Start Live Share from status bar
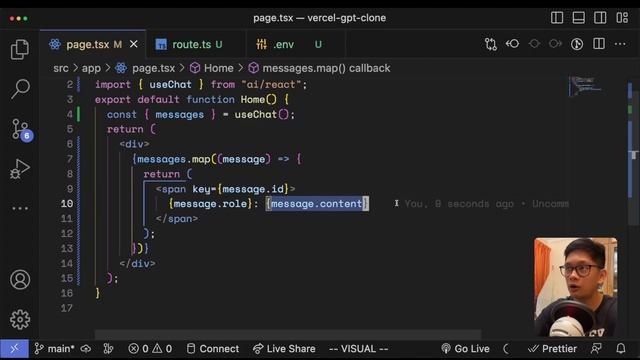The height and width of the screenshot is (360, 640). point(284,349)
